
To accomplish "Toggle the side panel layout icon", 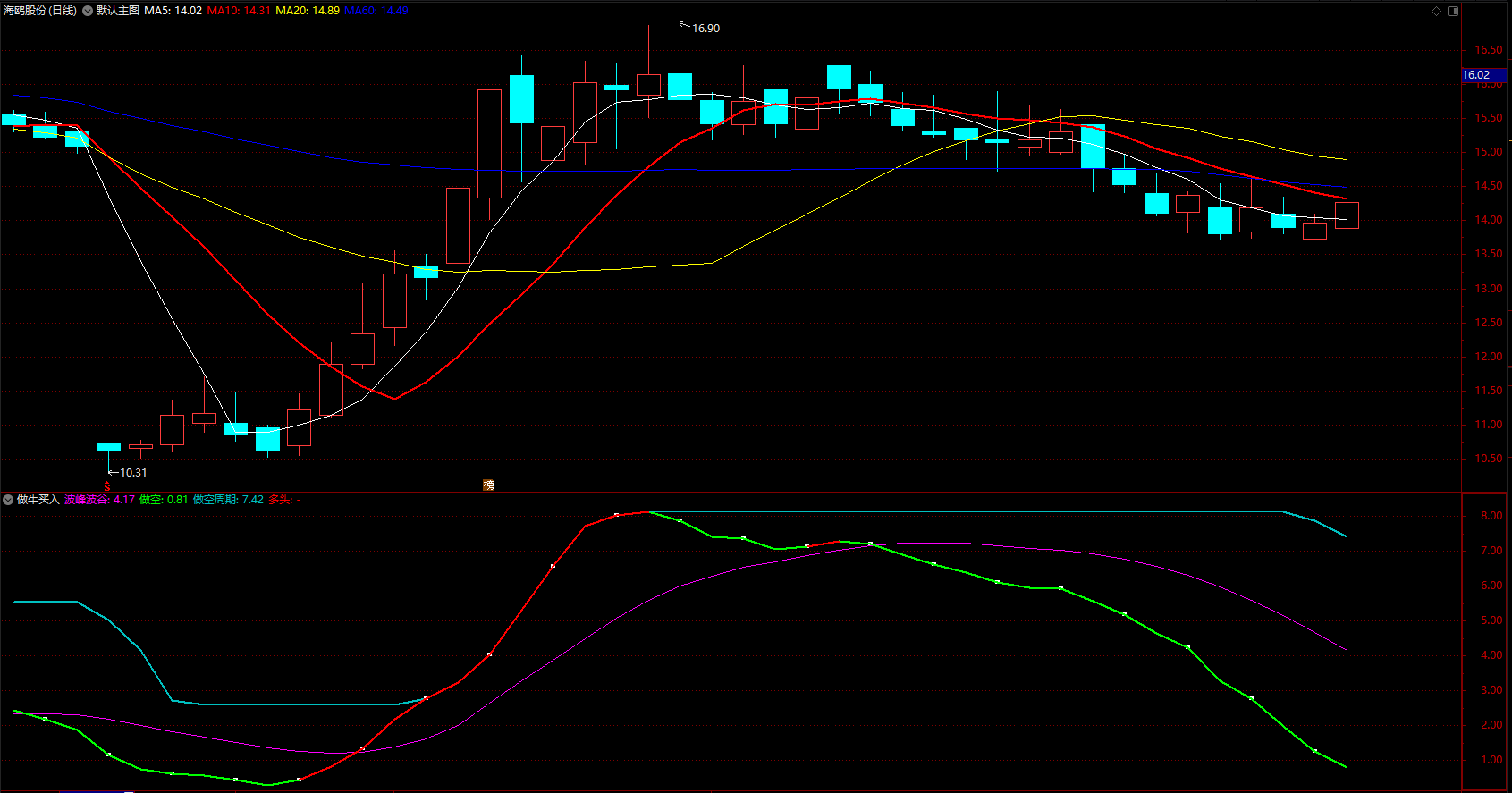I will click(x=1453, y=11).
